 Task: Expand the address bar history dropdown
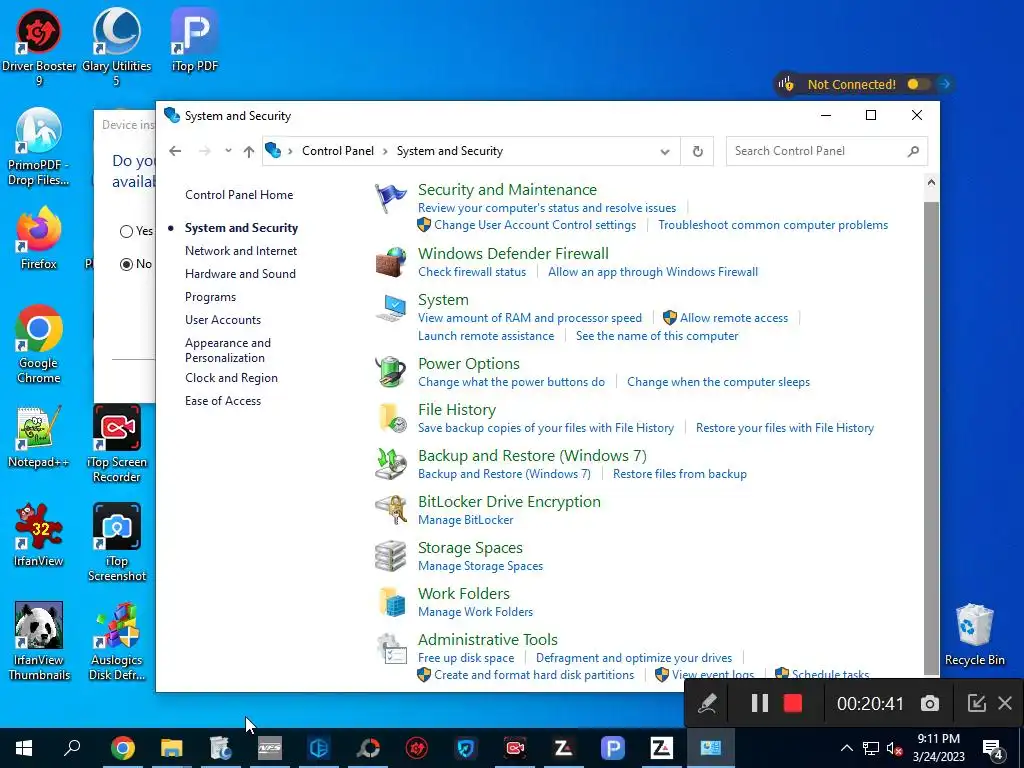point(665,152)
